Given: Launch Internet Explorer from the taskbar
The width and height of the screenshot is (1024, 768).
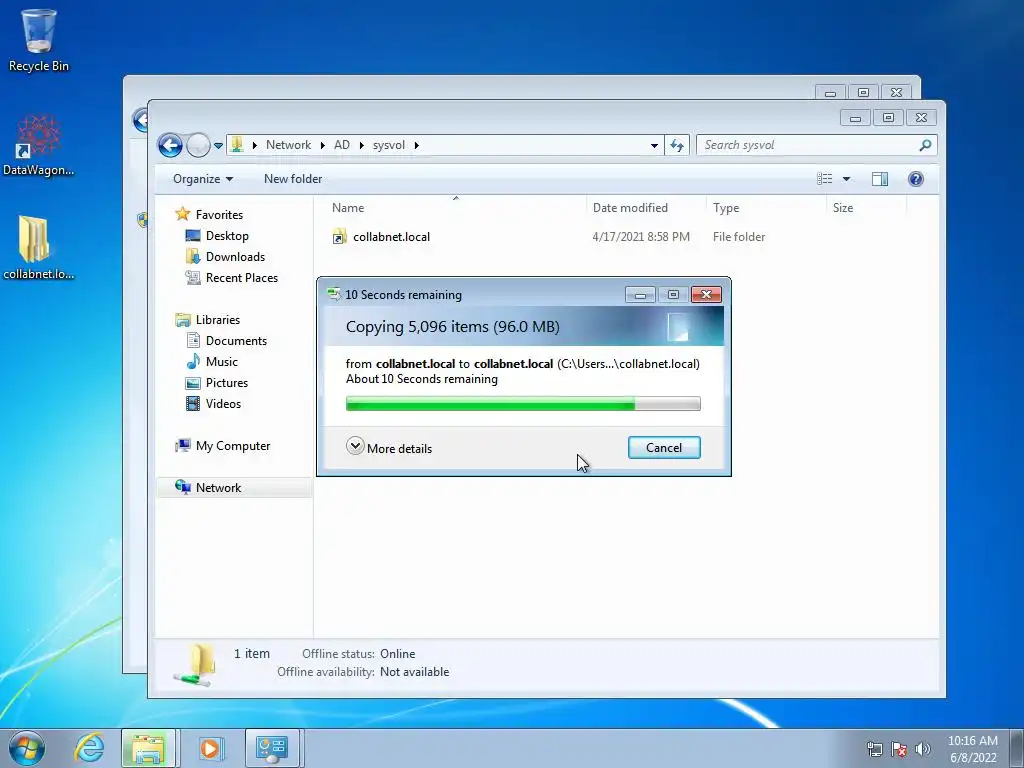Looking at the screenshot, I should pos(89,748).
